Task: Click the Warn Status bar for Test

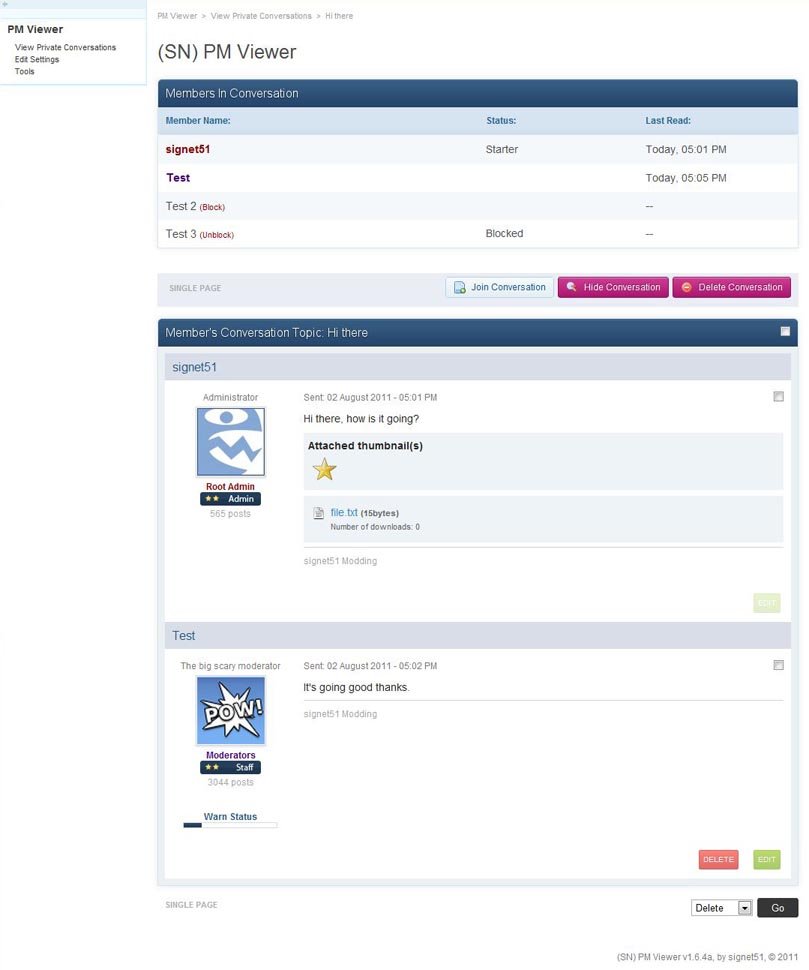Action: 230,825
